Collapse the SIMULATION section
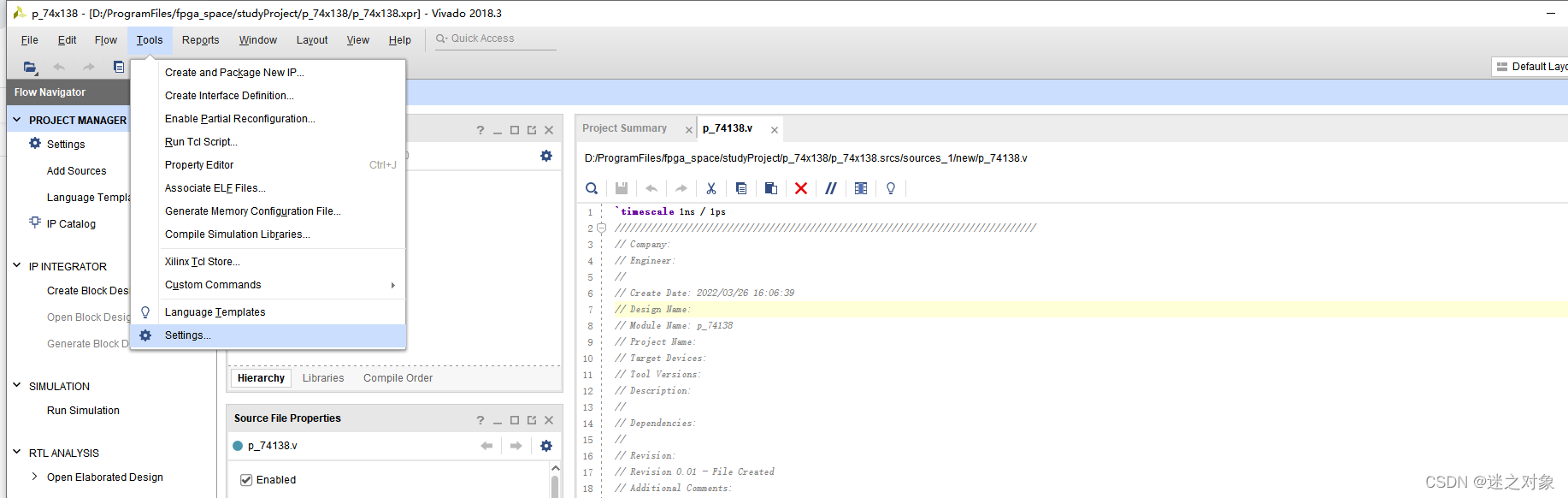The image size is (1568, 498). point(16,386)
